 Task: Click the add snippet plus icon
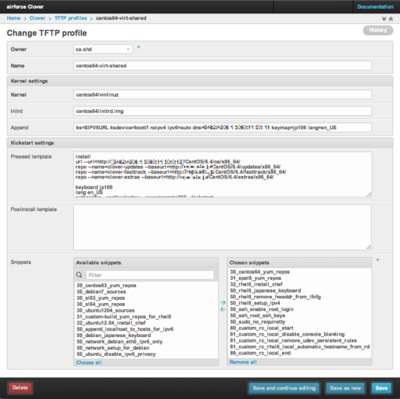click(378, 260)
